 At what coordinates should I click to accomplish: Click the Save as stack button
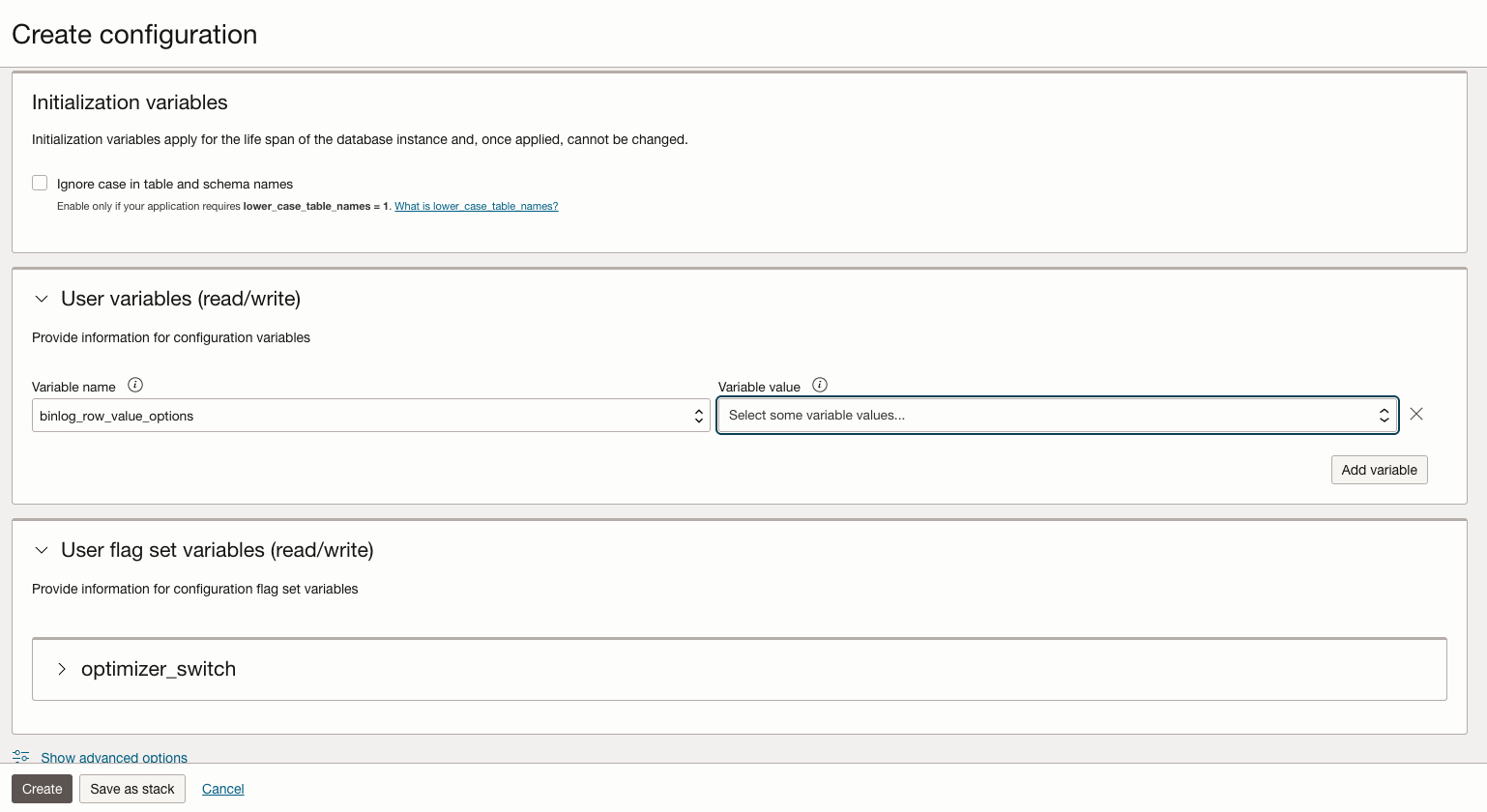[x=131, y=789]
